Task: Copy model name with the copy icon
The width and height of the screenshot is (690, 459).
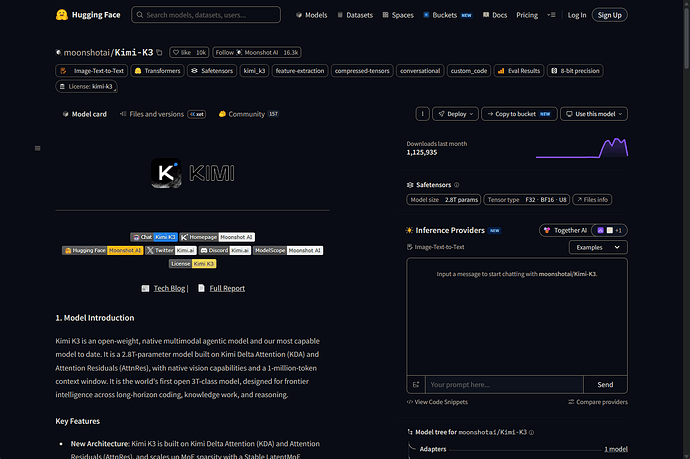Action: coord(159,52)
